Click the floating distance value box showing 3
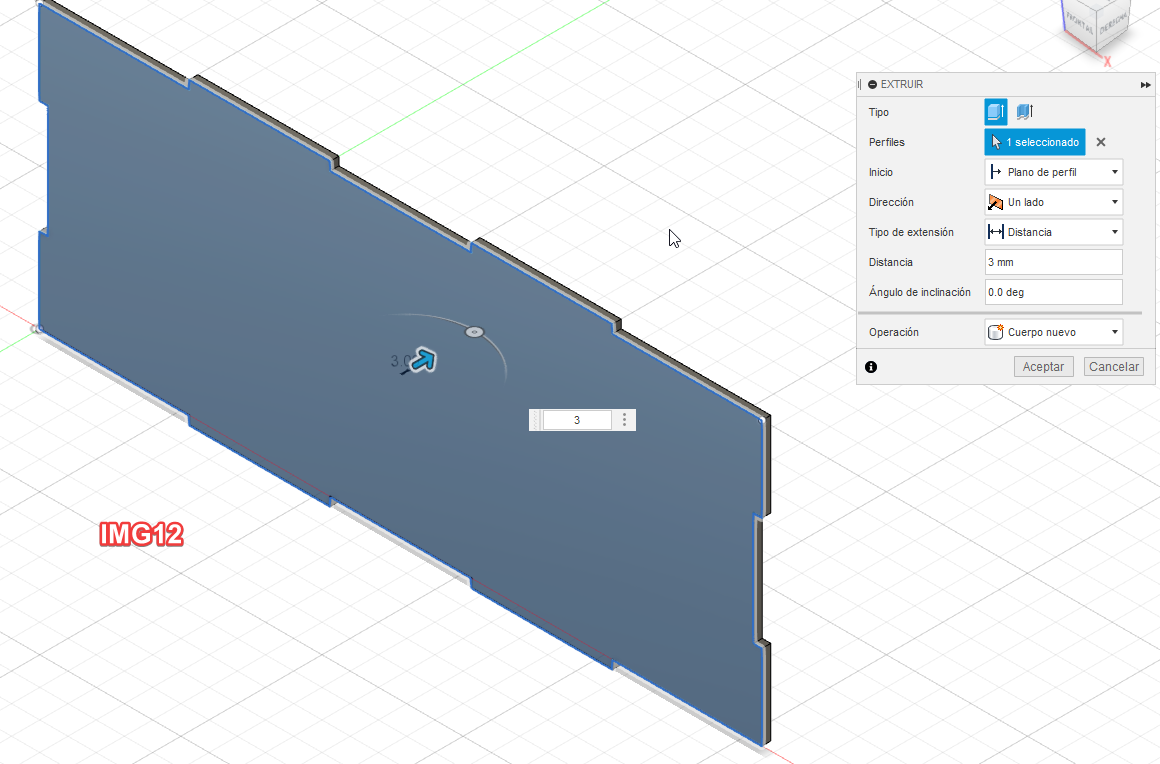The image size is (1160, 764). [x=577, y=420]
